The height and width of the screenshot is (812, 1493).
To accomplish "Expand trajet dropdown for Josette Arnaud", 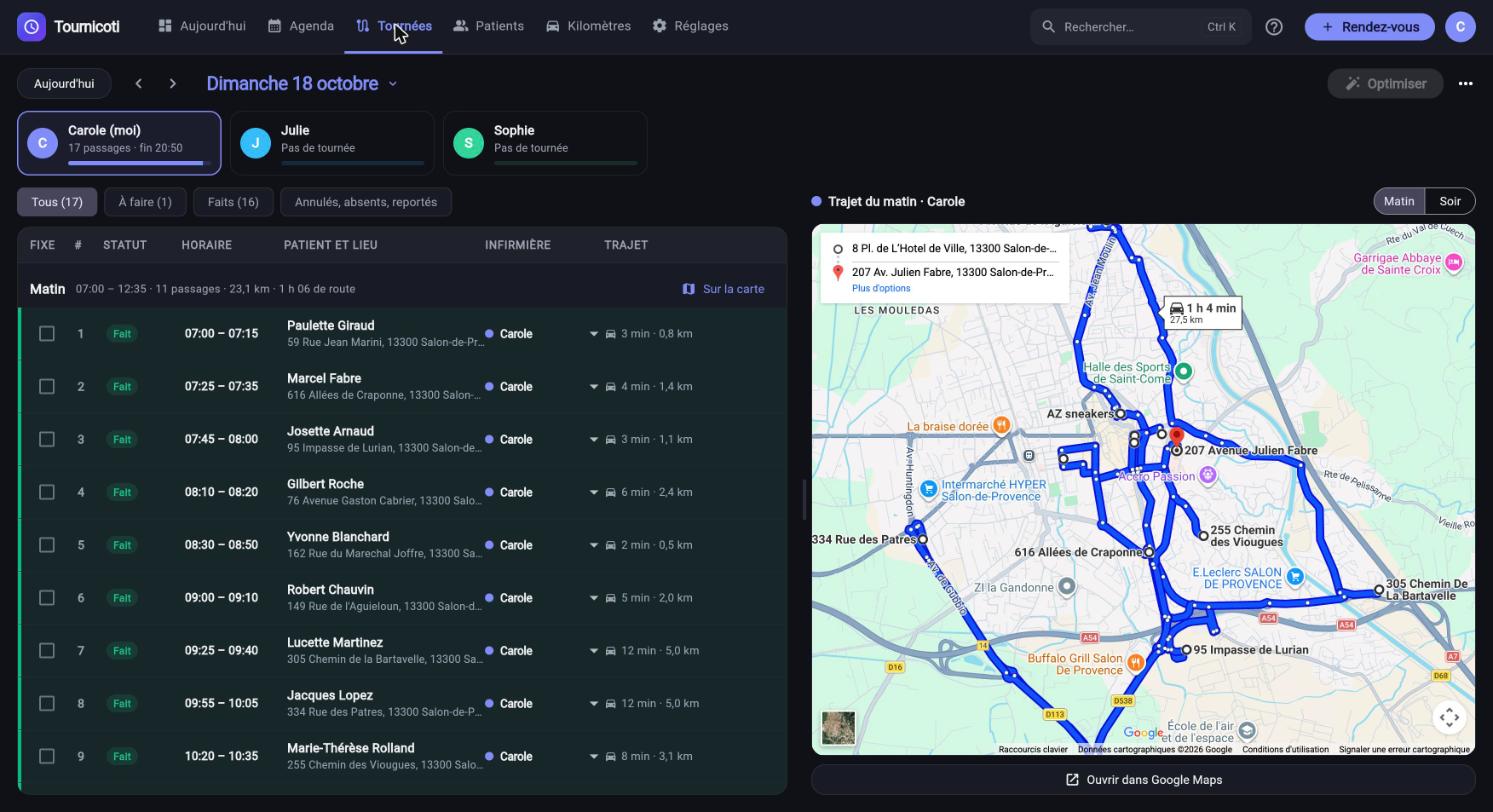I will 593,440.
